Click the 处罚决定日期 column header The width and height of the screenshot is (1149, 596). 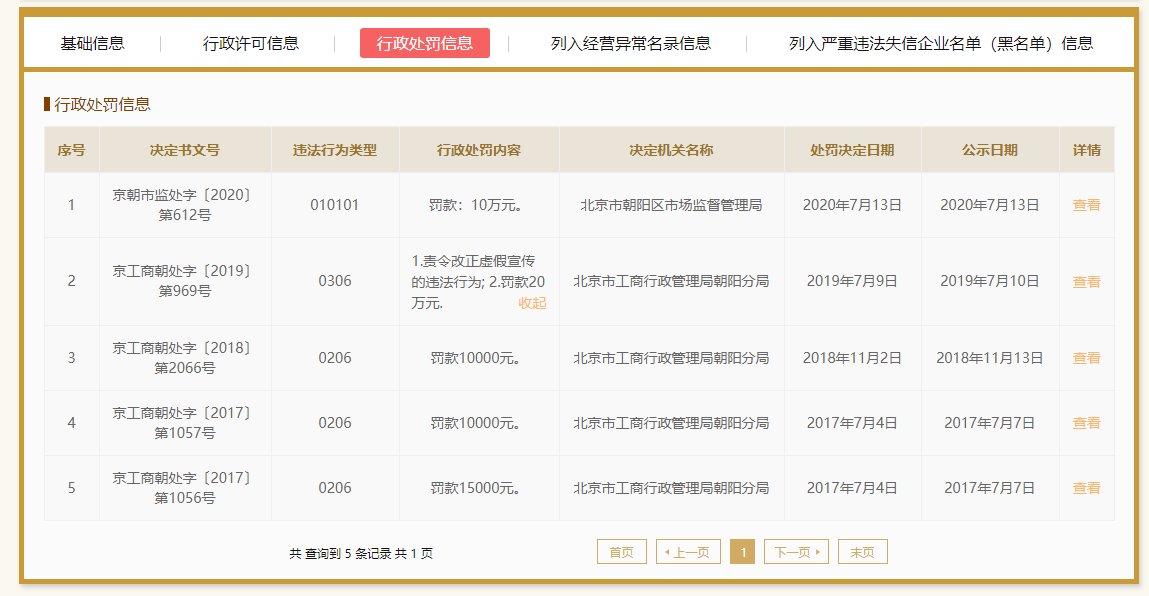[x=852, y=150]
